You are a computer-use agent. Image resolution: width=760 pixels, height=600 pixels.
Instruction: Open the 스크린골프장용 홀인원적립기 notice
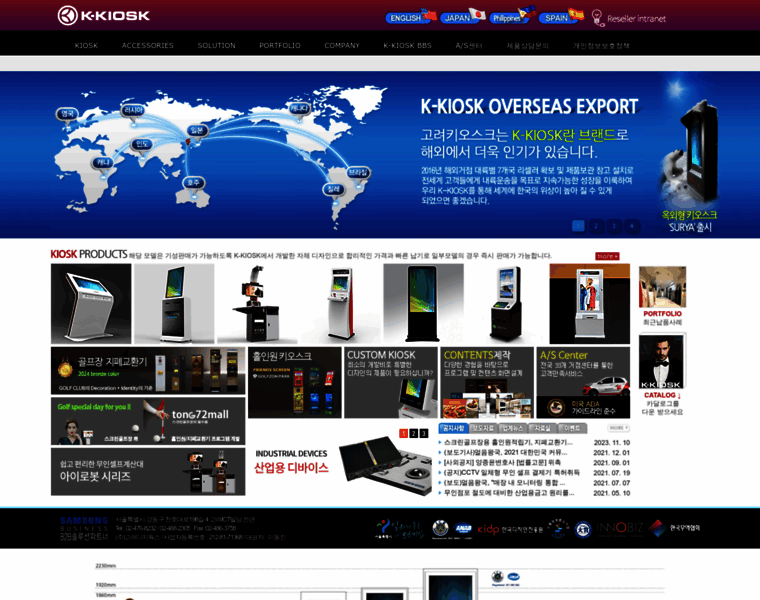click(508, 442)
